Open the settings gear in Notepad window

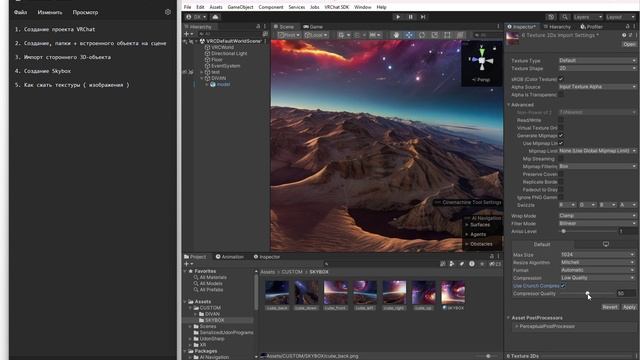click(168, 12)
